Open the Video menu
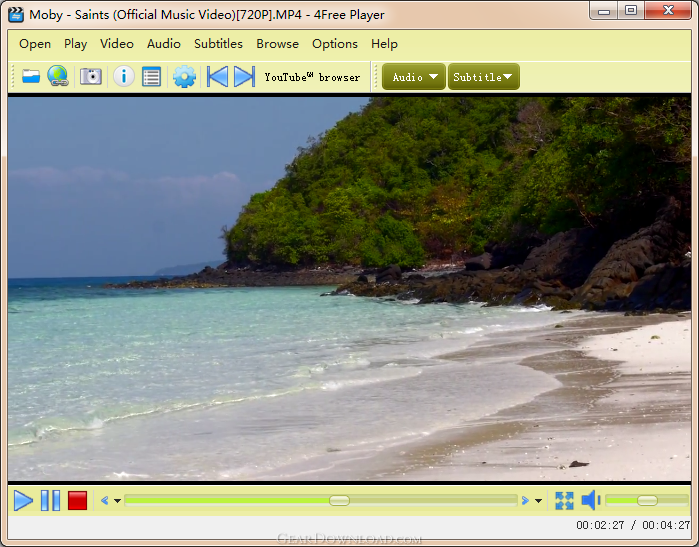 coord(117,44)
